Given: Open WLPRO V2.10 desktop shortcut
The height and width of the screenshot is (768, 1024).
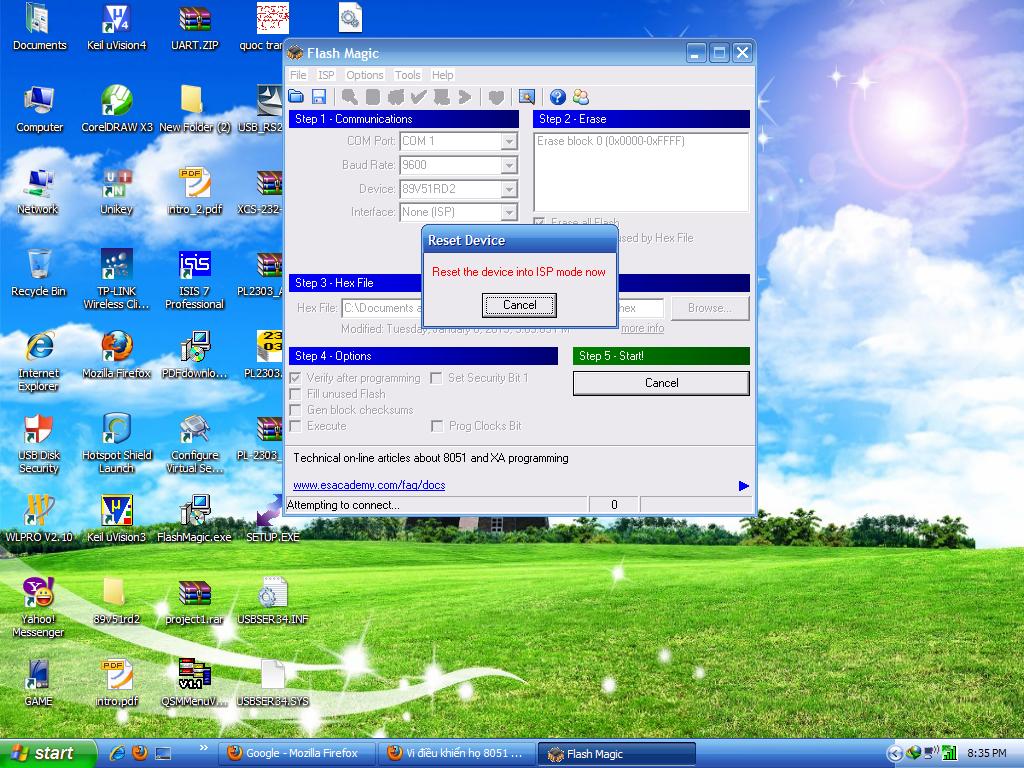Looking at the screenshot, I should [39, 519].
